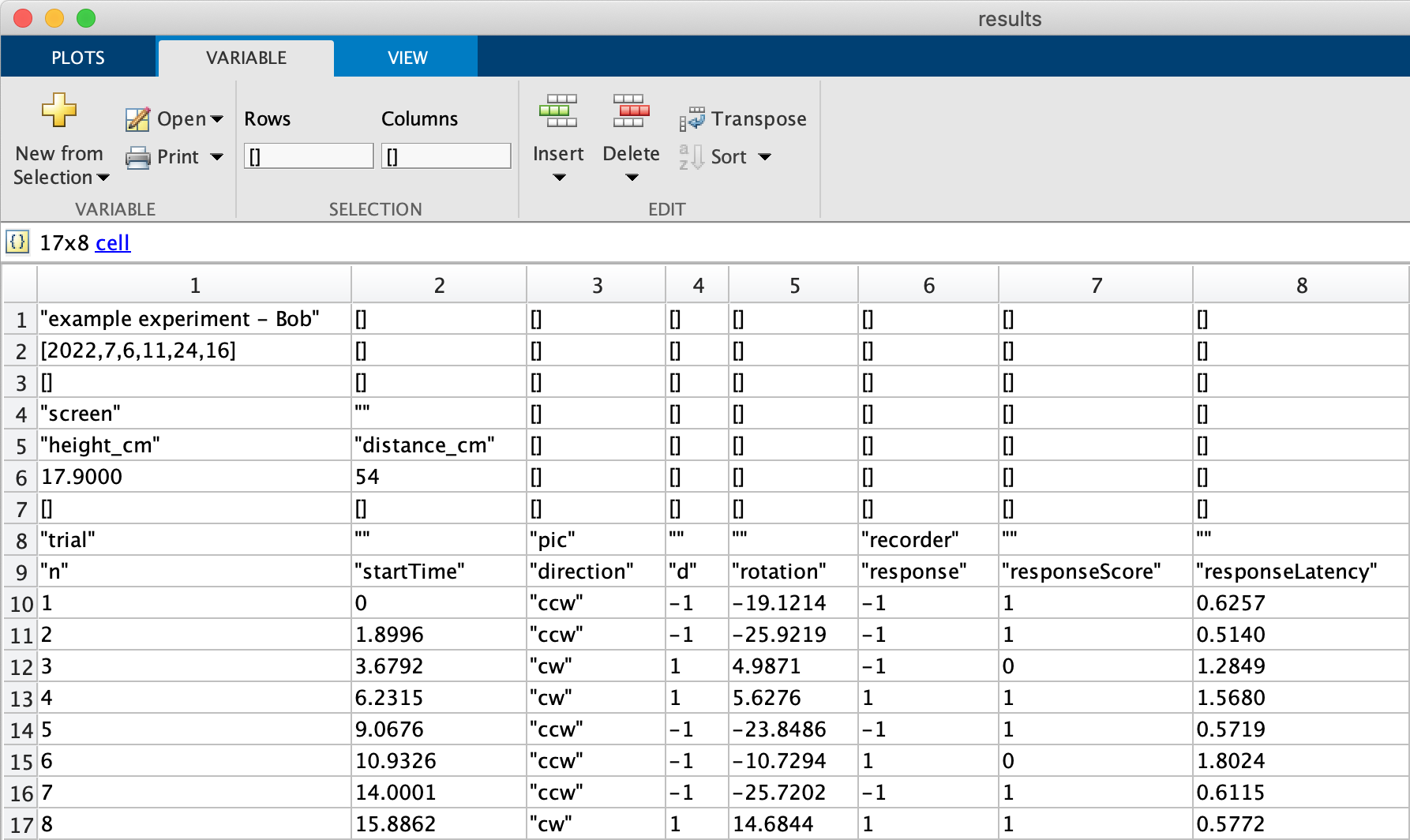Image resolution: width=1410 pixels, height=840 pixels.
Task: Switch to the VIEW tab
Action: pyautogui.click(x=407, y=58)
